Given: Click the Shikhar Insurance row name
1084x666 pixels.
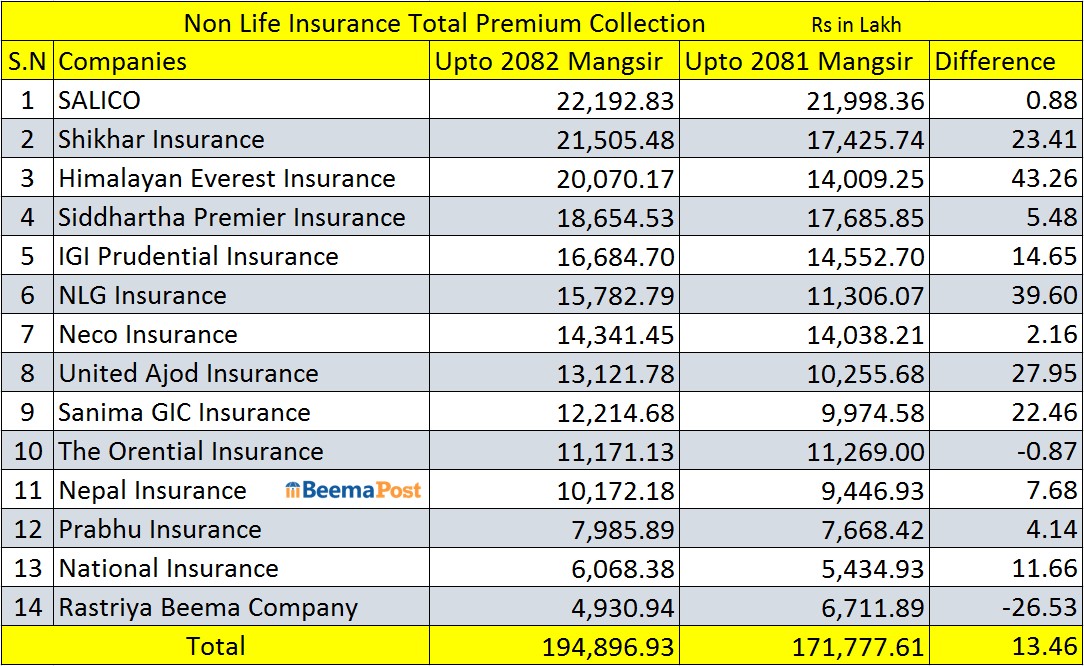Looking at the screenshot, I should pyautogui.click(x=161, y=139).
